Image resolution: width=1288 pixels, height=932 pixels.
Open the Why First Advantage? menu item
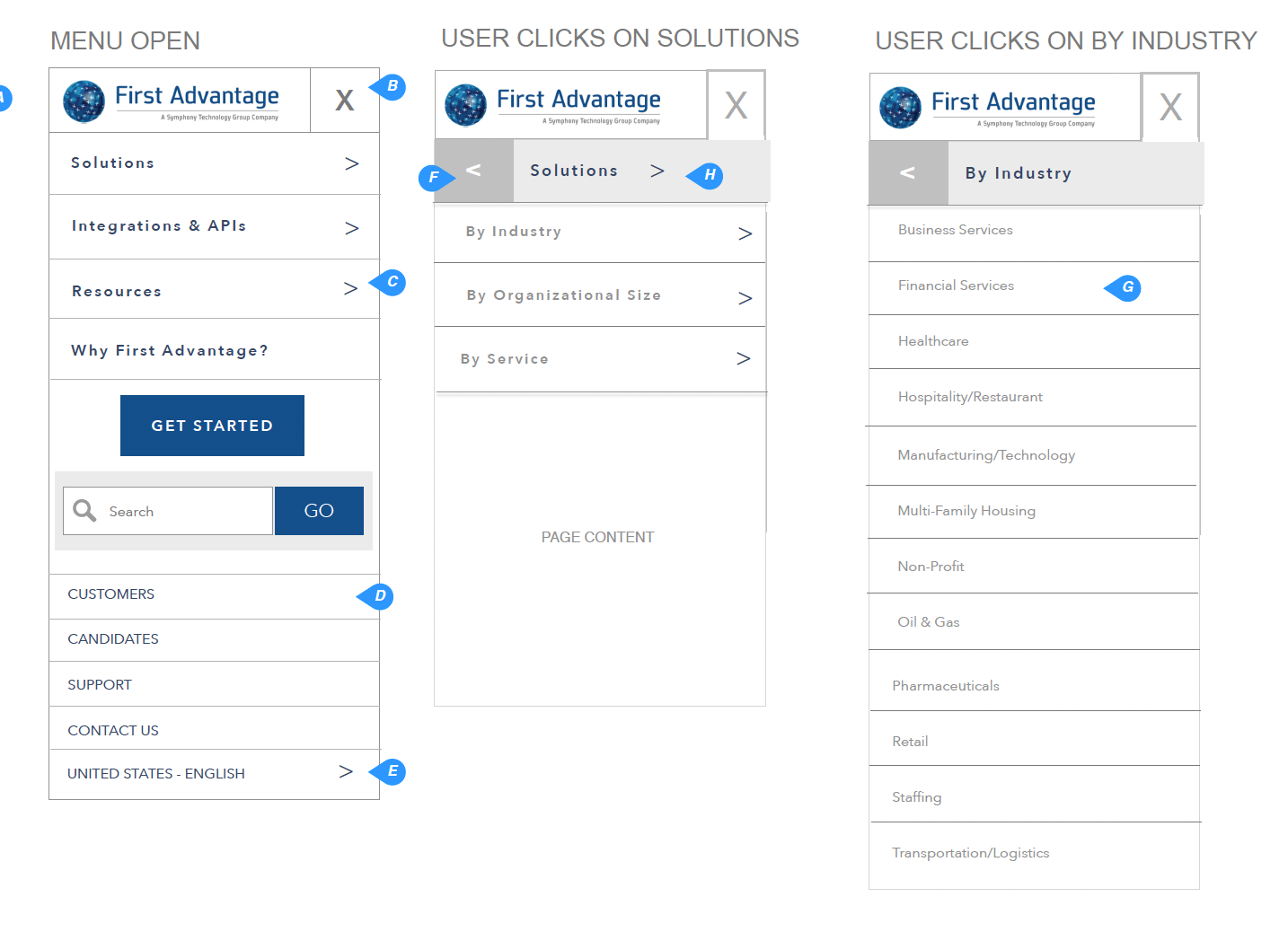click(170, 350)
